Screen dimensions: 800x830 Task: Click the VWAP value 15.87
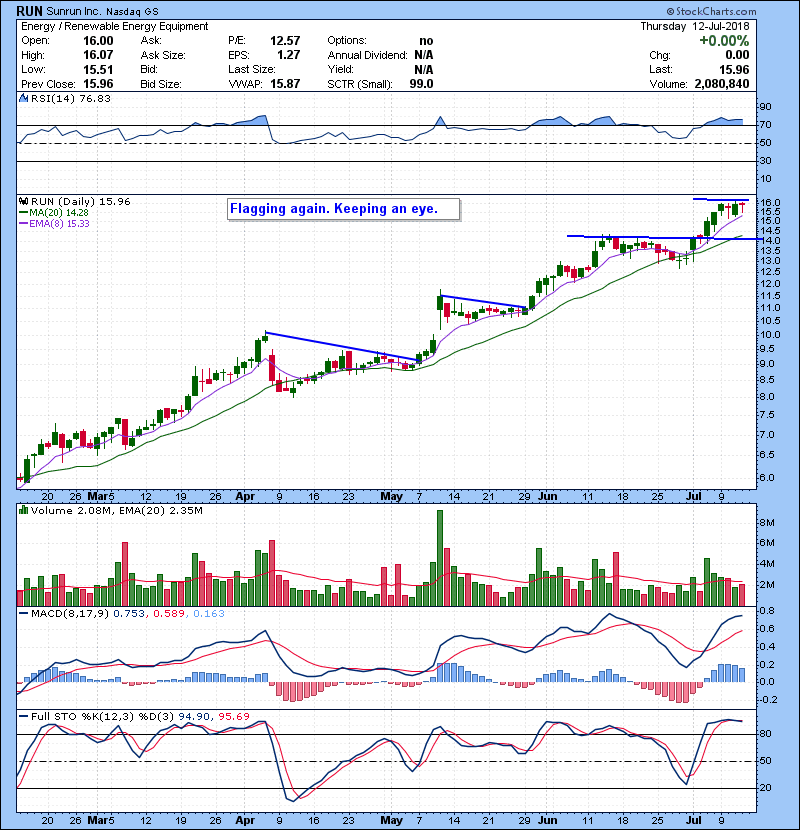coord(288,83)
